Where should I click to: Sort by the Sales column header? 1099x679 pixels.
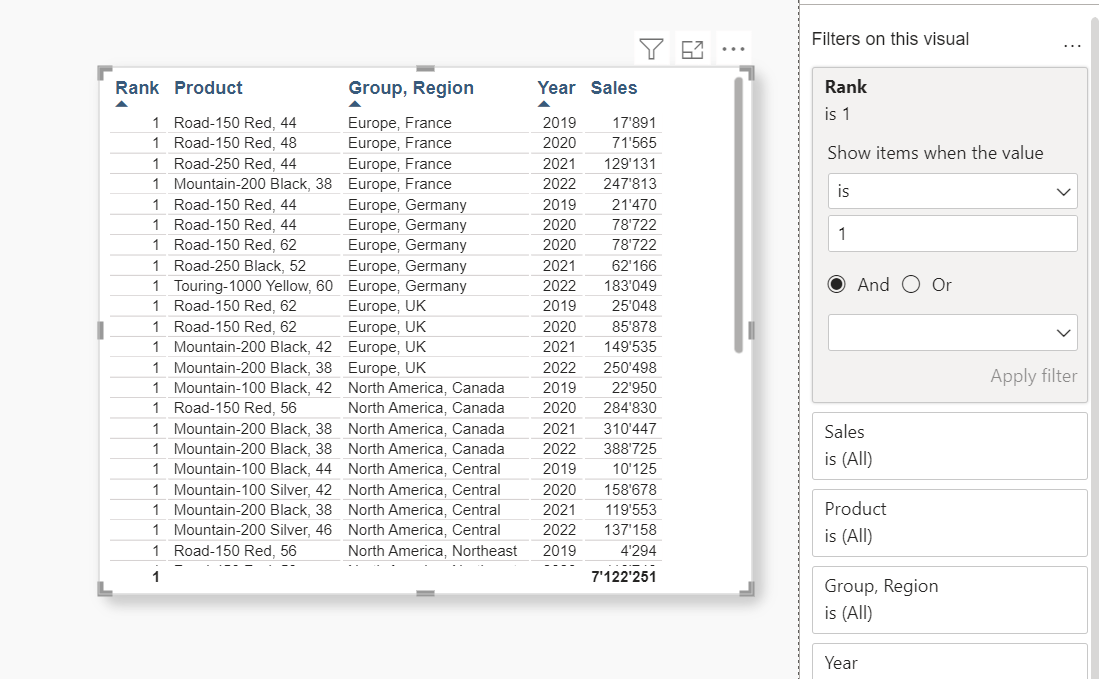pos(614,88)
